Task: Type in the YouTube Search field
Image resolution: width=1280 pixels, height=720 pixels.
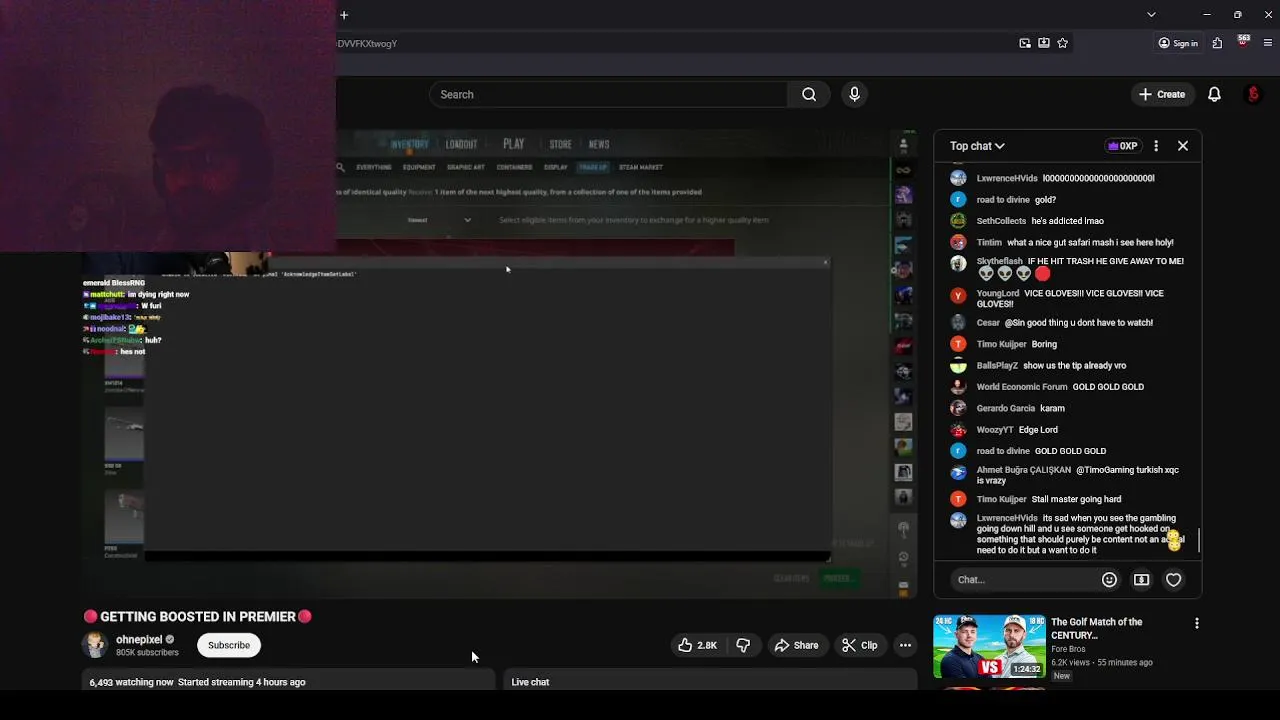Action: pyautogui.click(x=609, y=94)
